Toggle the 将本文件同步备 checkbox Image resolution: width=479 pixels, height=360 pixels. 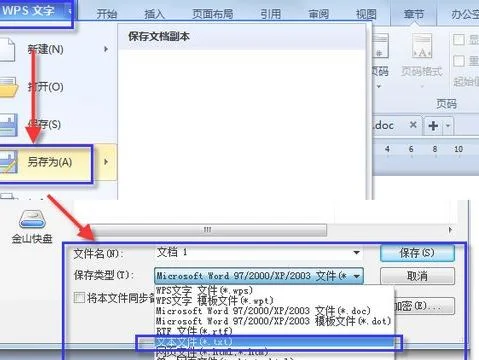(79, 297)
